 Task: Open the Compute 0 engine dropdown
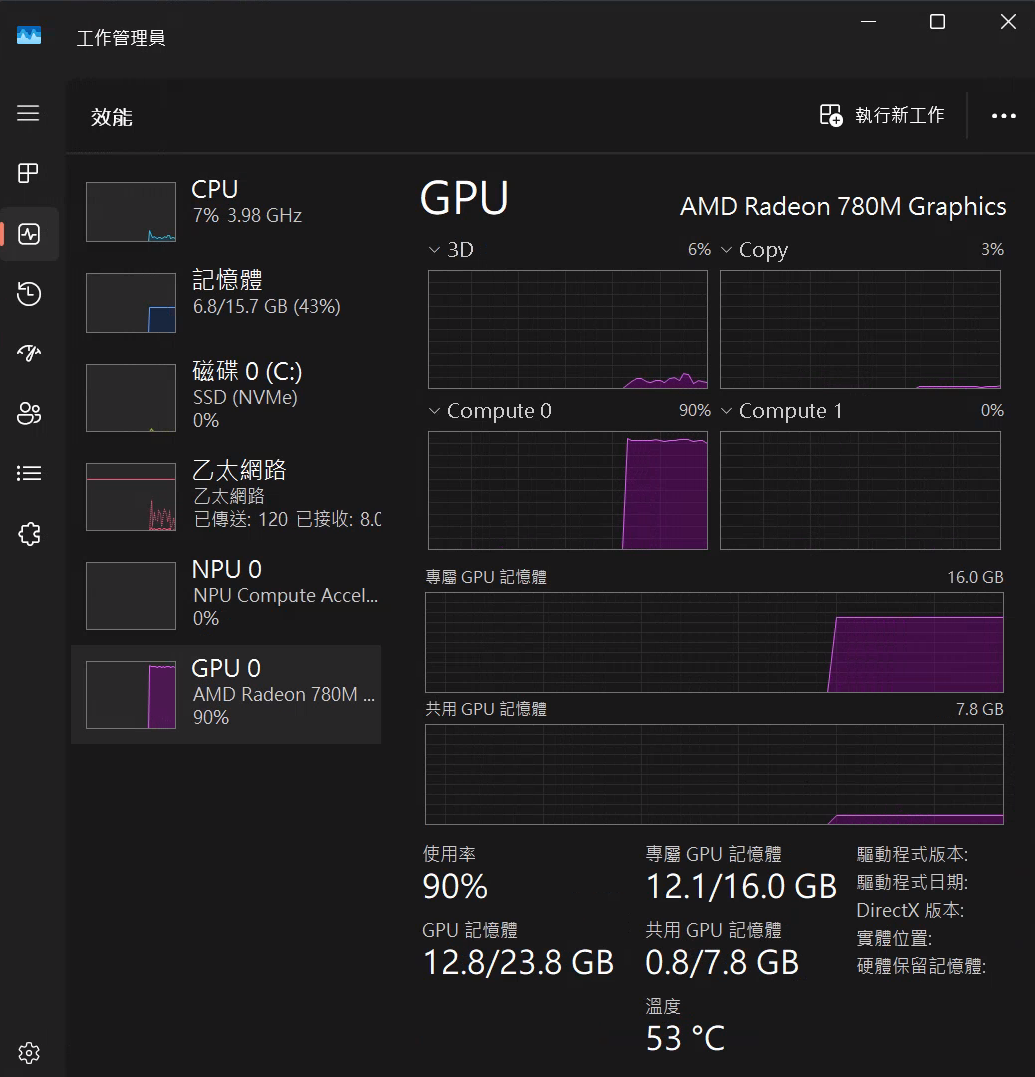click(x=435, y=411)
